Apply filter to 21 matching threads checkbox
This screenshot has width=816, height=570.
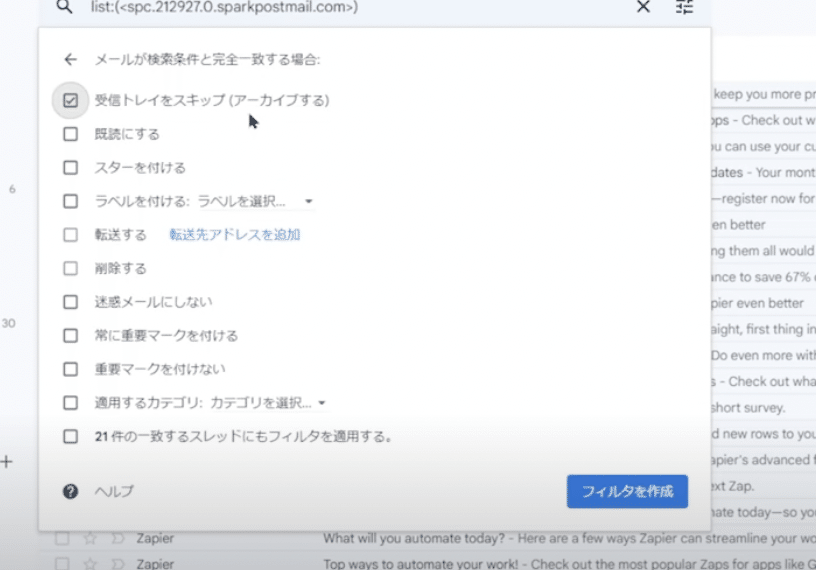(x=70, y=436)
